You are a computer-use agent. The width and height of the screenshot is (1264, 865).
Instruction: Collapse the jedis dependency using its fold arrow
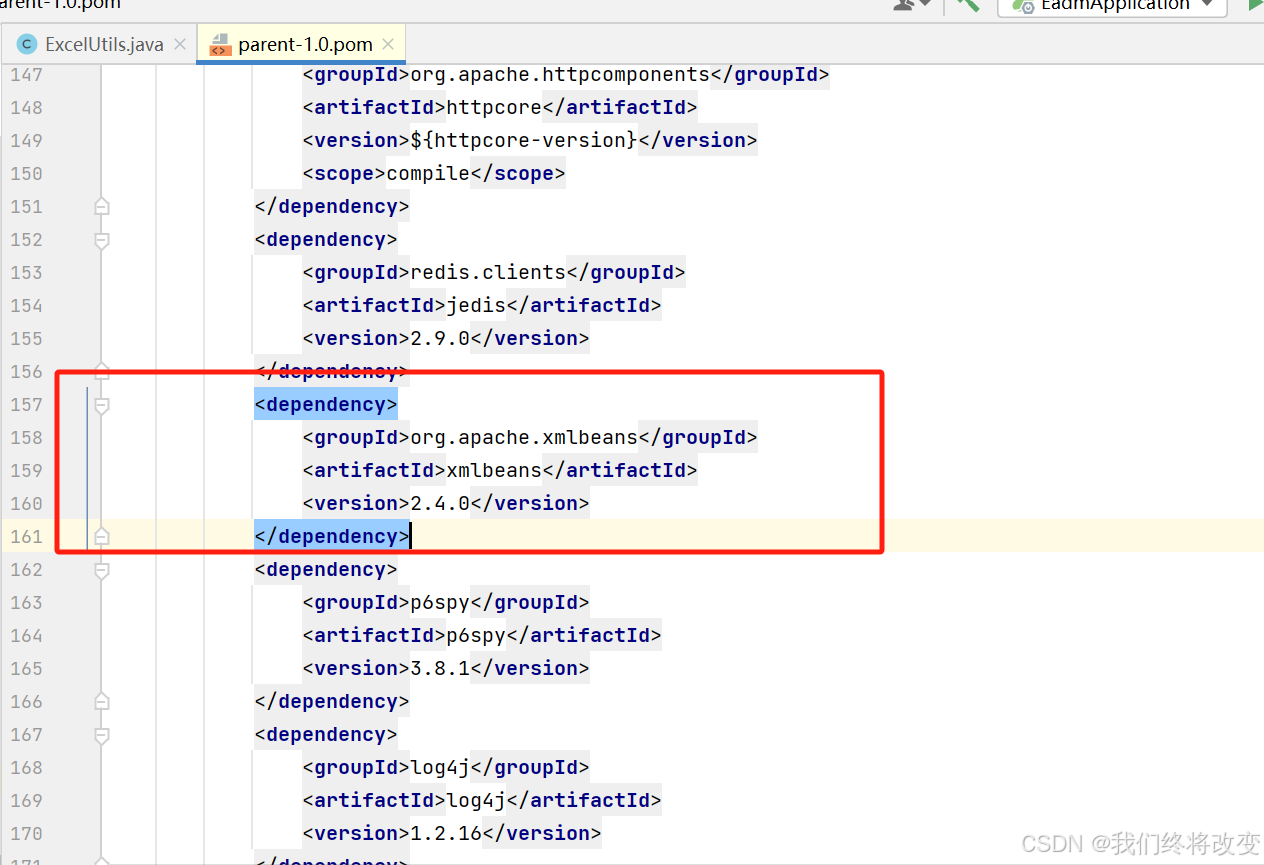click(101, 240)
